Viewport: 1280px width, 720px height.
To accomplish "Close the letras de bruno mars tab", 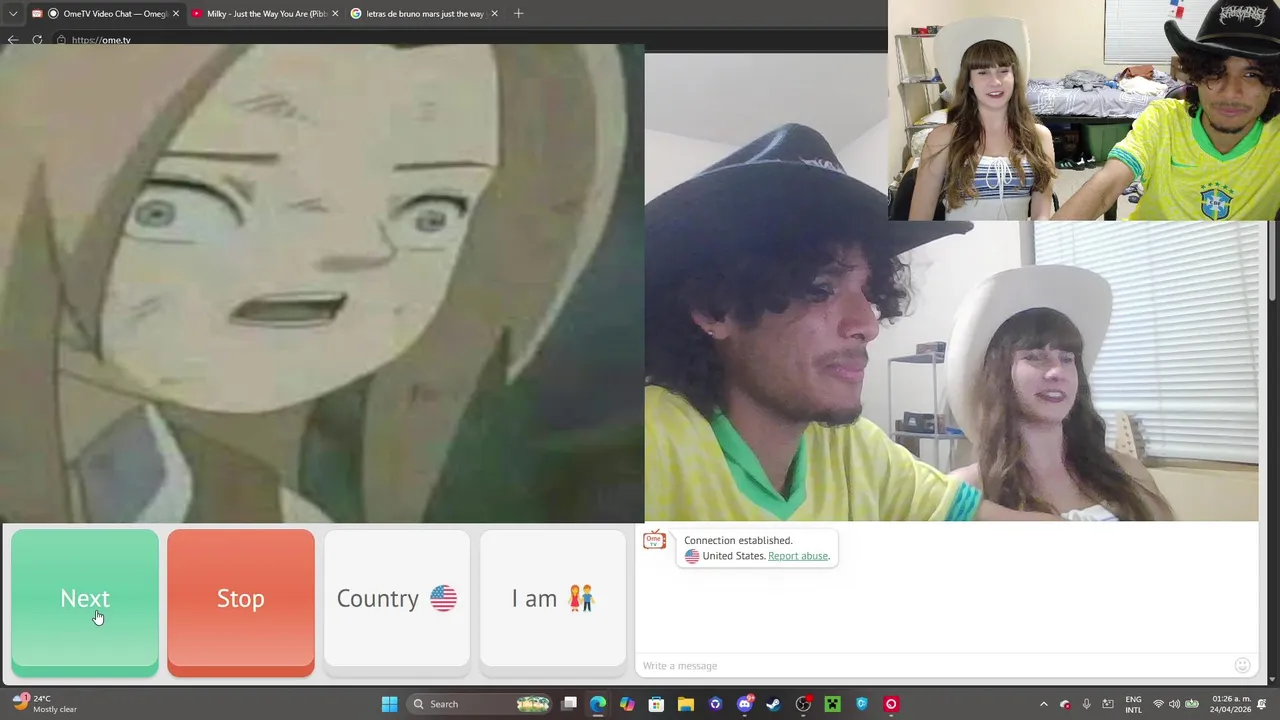I will point(494,14).
